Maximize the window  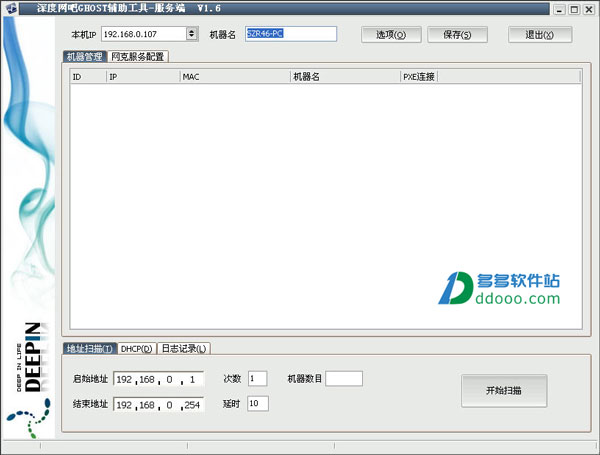tap(574, 10)
